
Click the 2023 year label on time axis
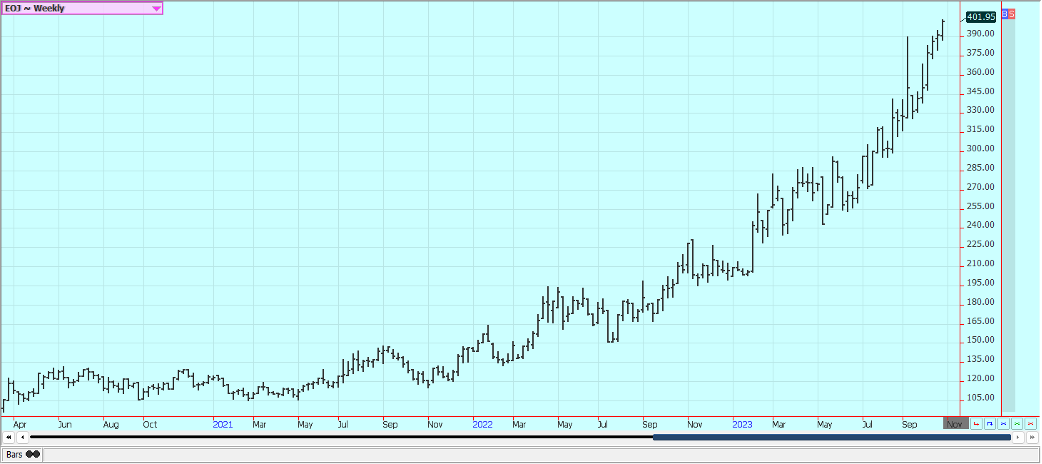tap(742, 425)
